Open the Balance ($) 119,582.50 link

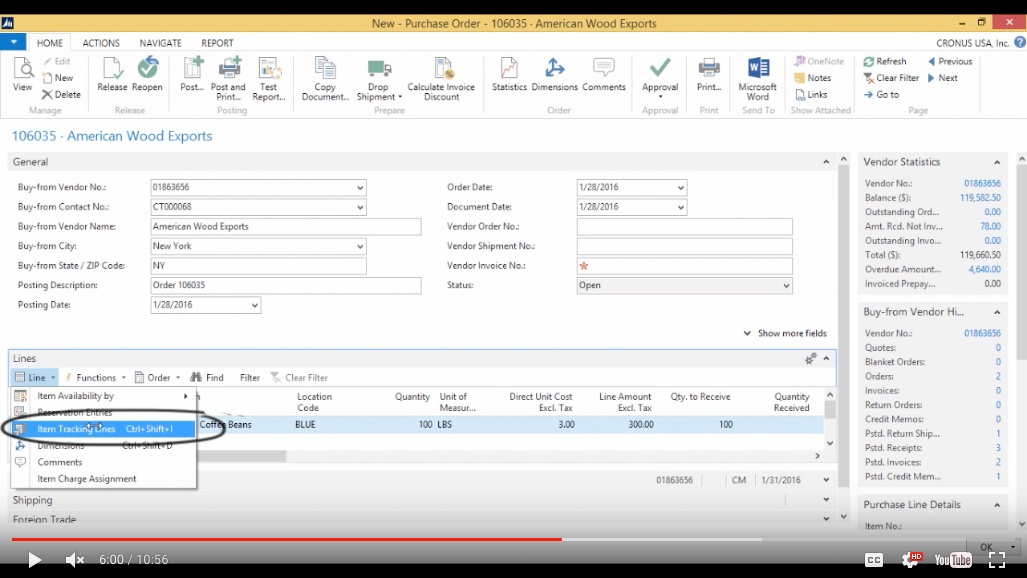pos(980,197)
